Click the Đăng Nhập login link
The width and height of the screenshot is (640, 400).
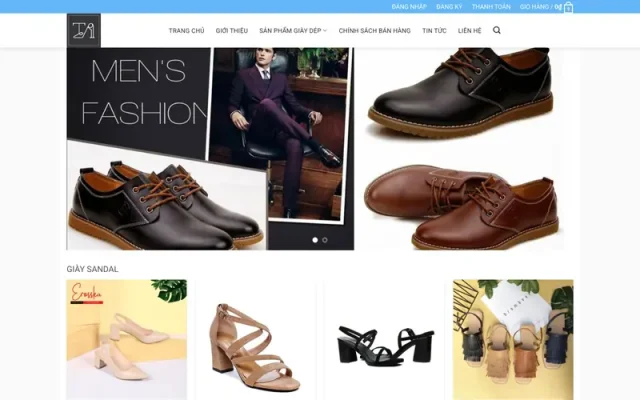(x=409, y=7)
